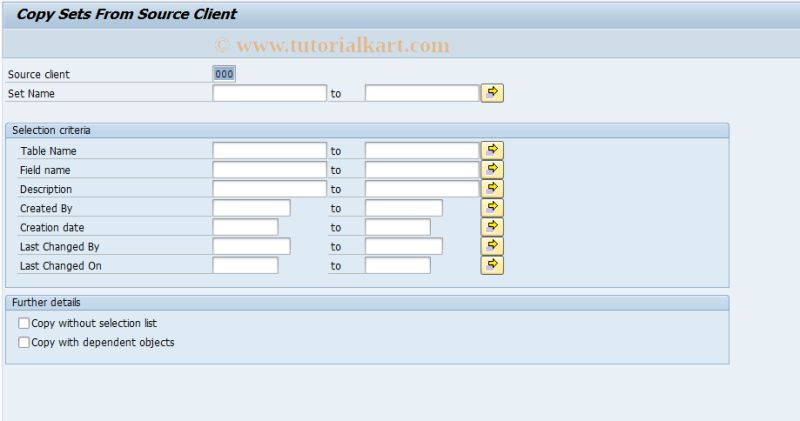Image resolution: width=800 pixels, height=421 pixels.
Task: Select the Last Changed On label
Action: tap(61, 266)
